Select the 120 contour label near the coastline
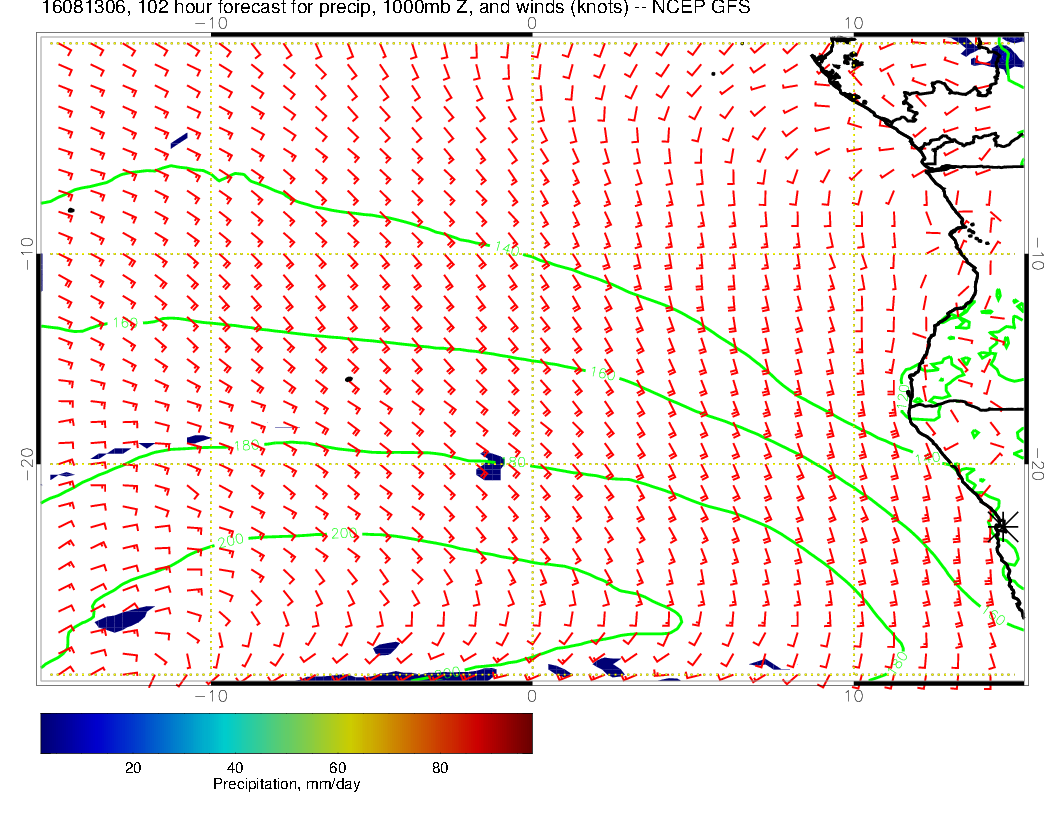The width and height of the screenshot is (1056, 816). [x=900, y=393]
